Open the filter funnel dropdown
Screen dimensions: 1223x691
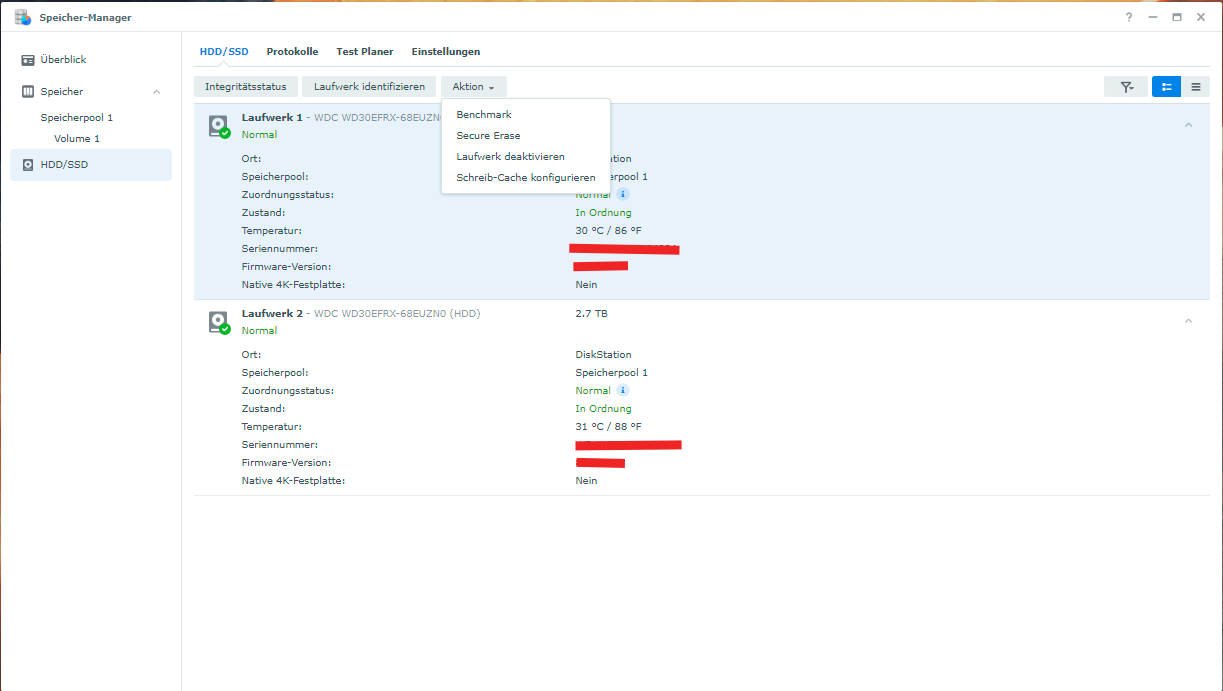click(1126, 87)
